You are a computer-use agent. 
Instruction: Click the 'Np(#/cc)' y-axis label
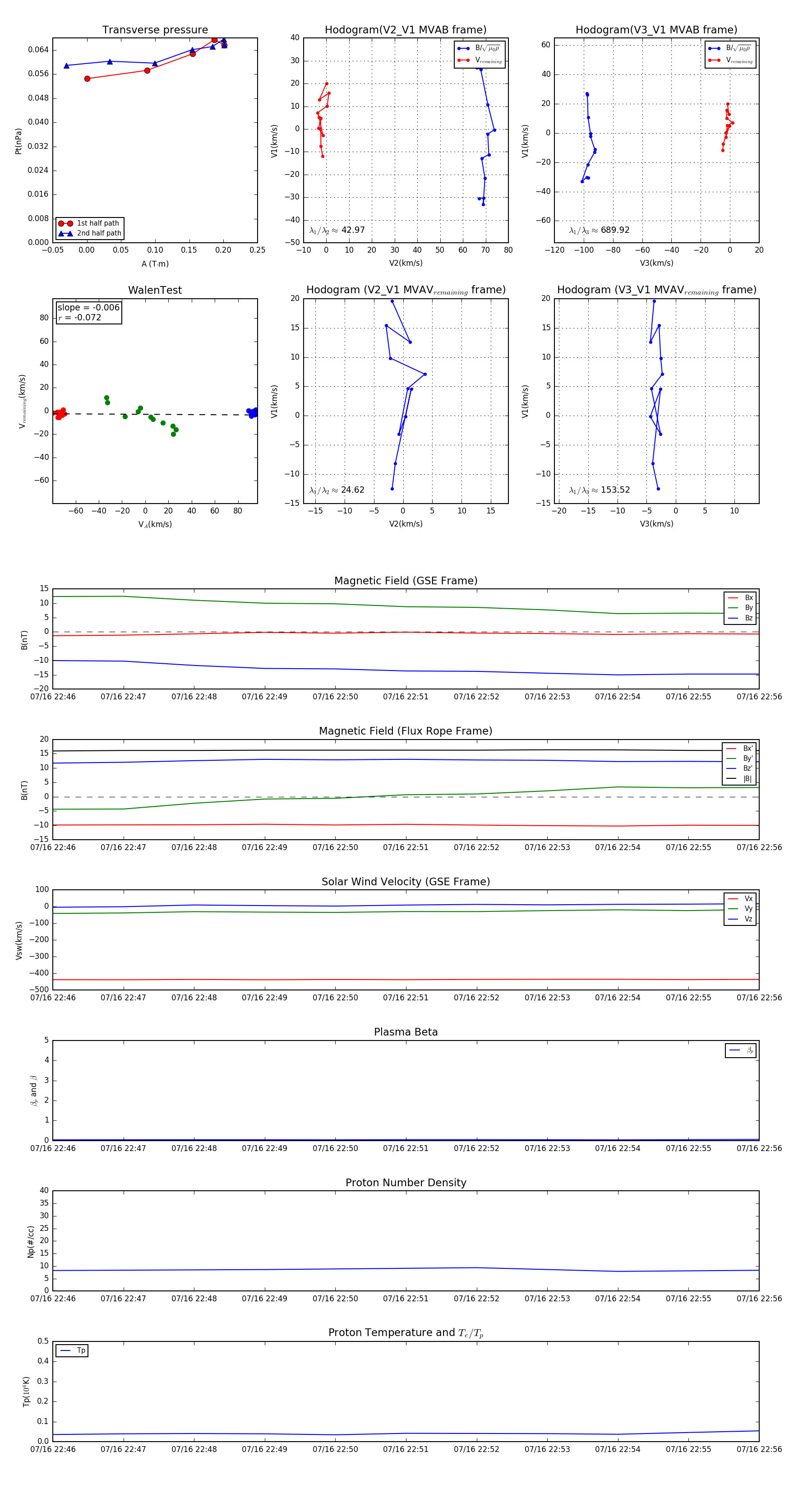click(x=31, y=1242)
